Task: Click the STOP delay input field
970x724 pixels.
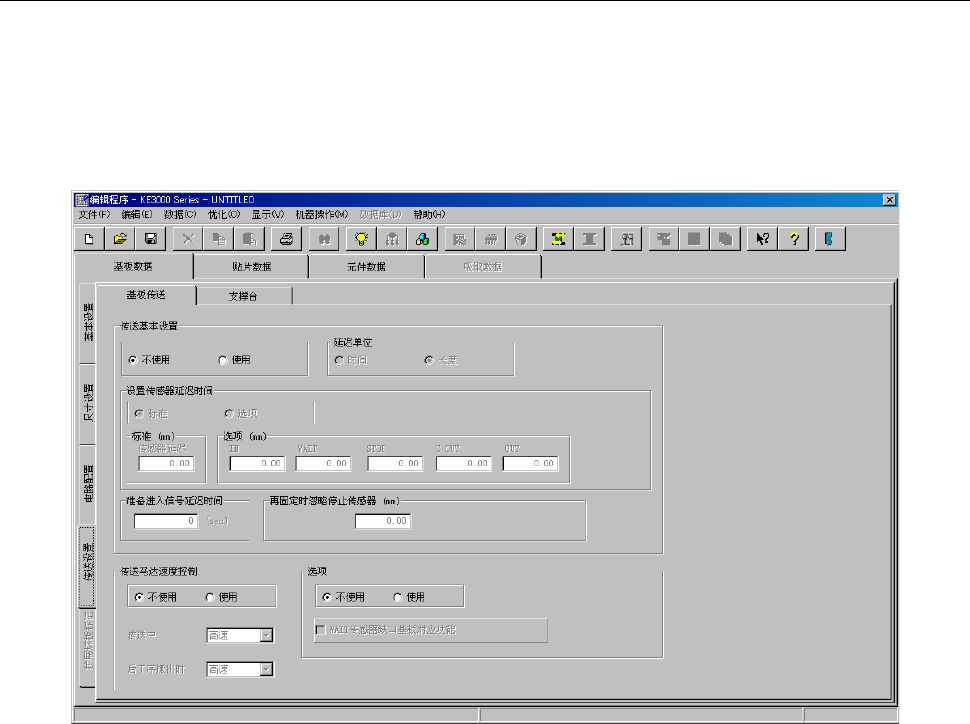Action: pos(395,463)
